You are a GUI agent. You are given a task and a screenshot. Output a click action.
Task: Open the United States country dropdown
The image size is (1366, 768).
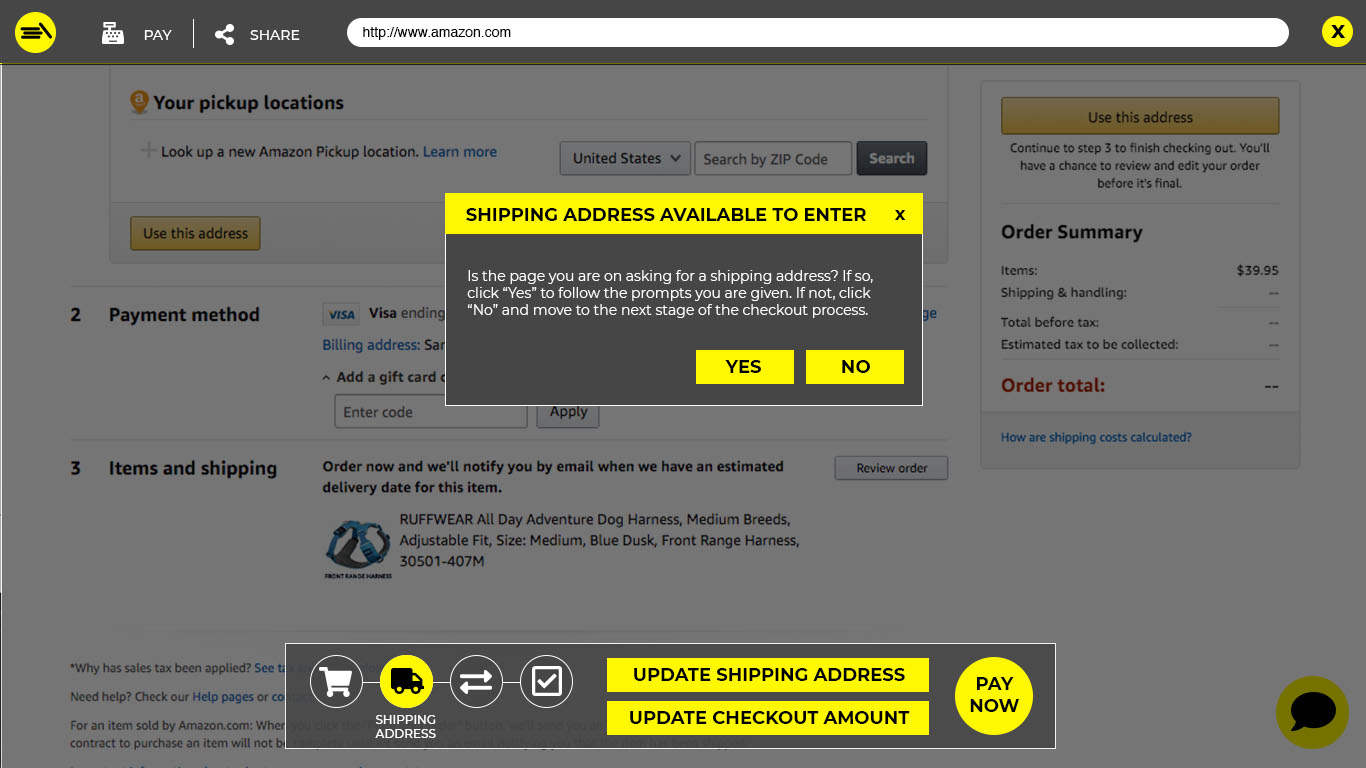tap(625, 158)
